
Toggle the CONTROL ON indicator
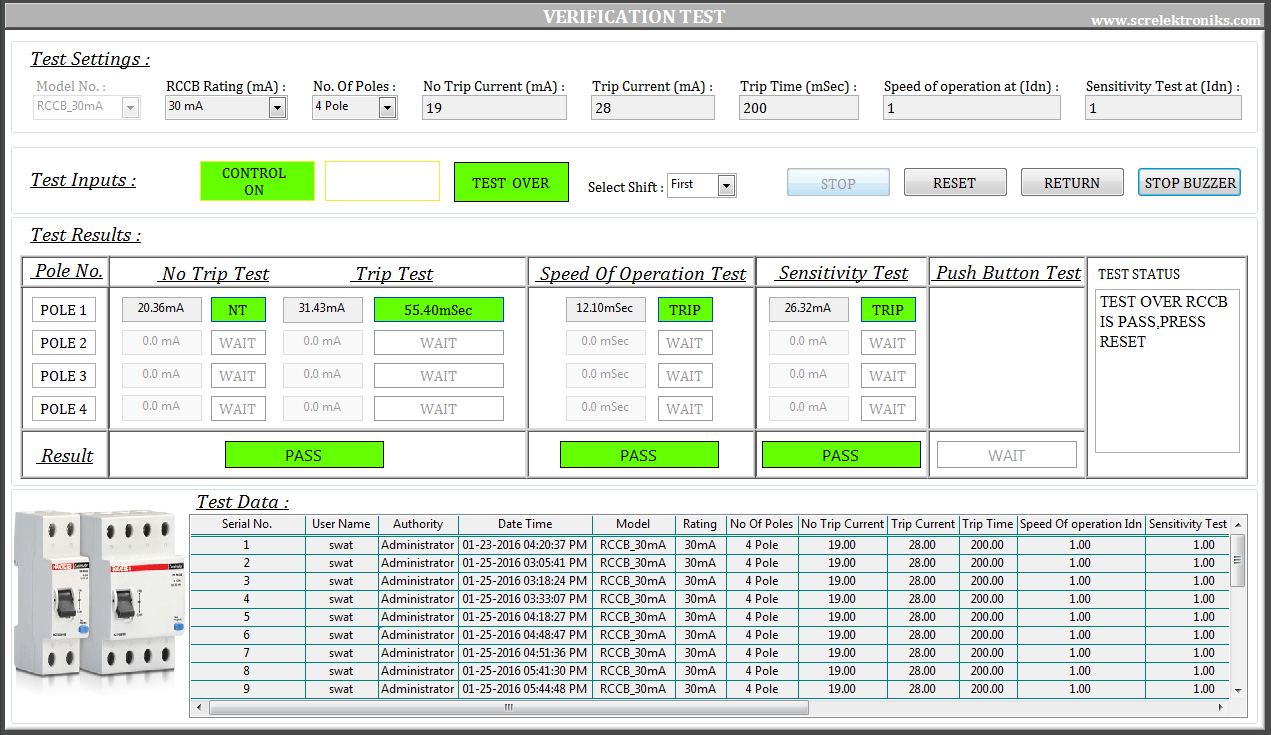point(257,181)
